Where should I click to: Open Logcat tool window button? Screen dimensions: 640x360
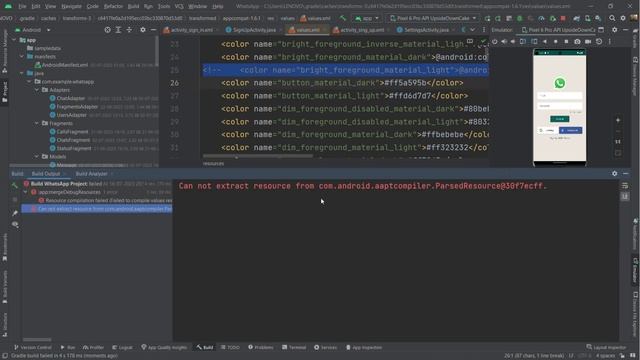point(122,347)
